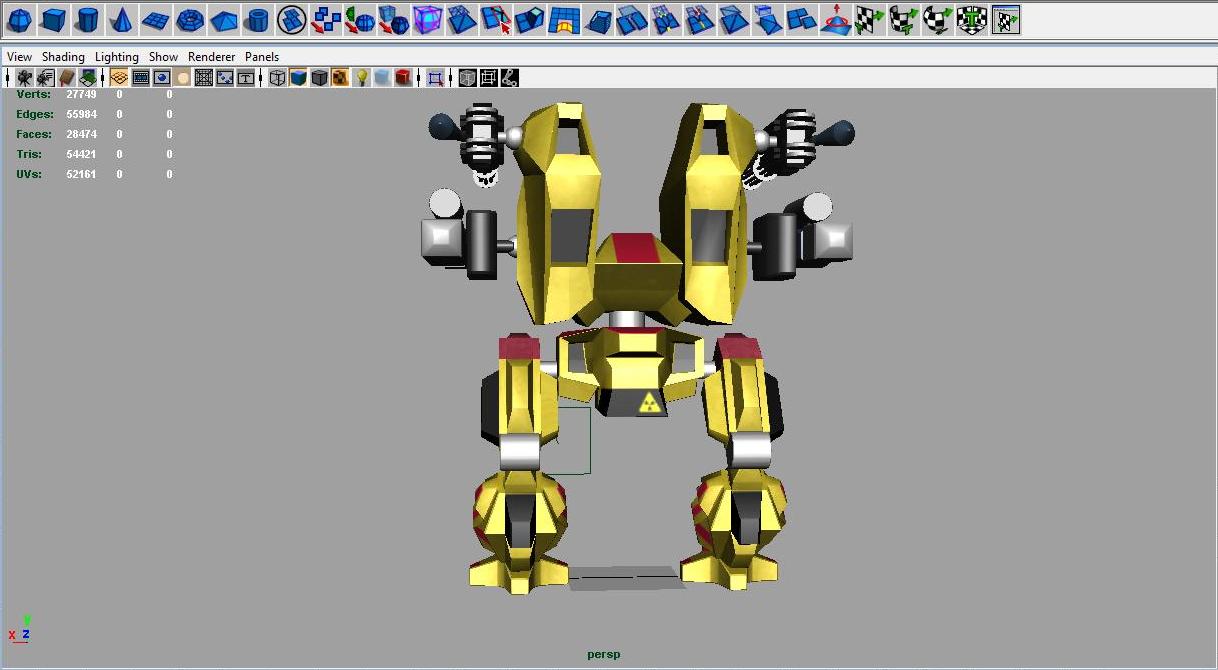Create a polygon cone primitive
The height and width of the screenshot is (670, 1218).
[x=121, y=19]
